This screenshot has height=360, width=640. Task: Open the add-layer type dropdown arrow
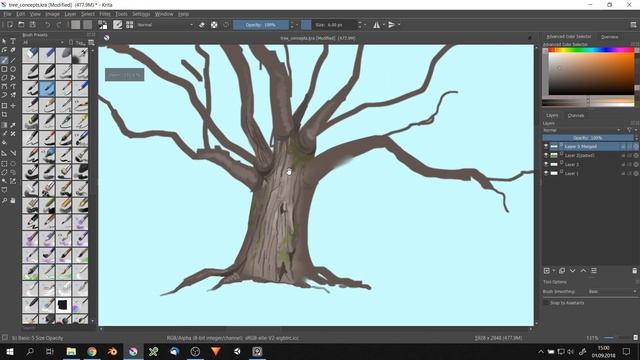tap(554, 271)
